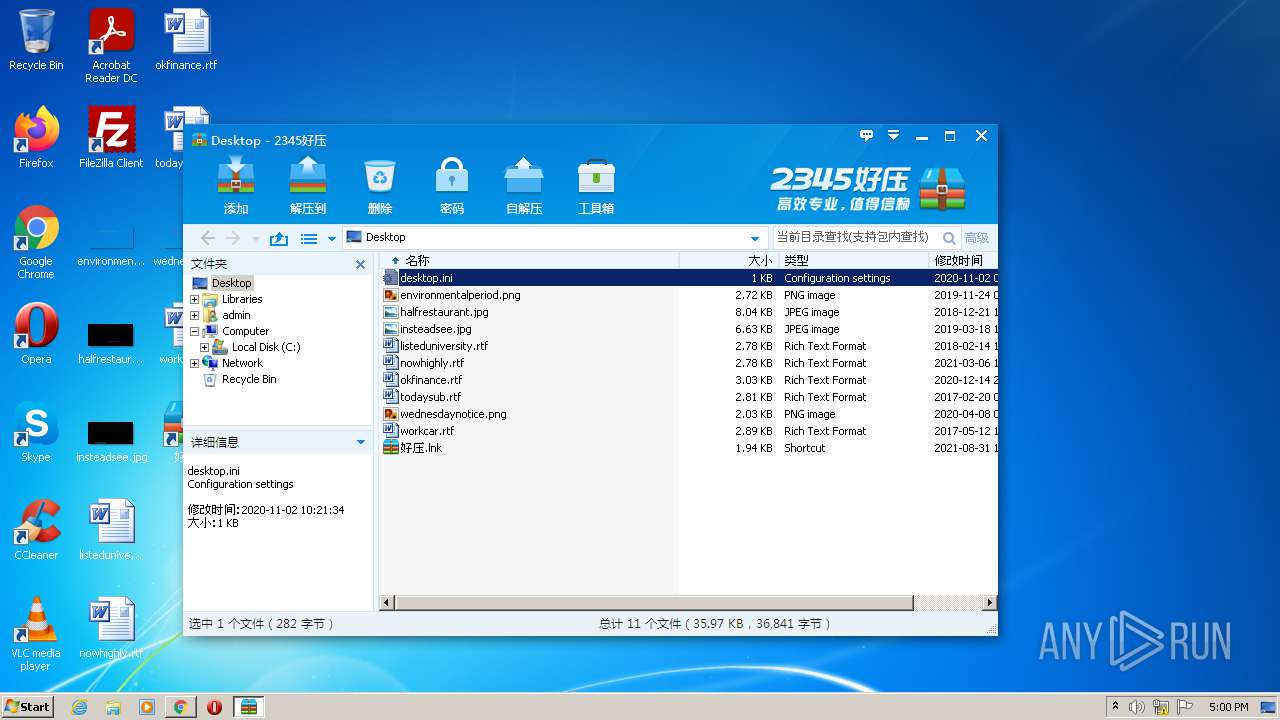Open Acrobat Reader DC desktop icon
This screenshot has width=1280, height=720.
tap(111, 46)
